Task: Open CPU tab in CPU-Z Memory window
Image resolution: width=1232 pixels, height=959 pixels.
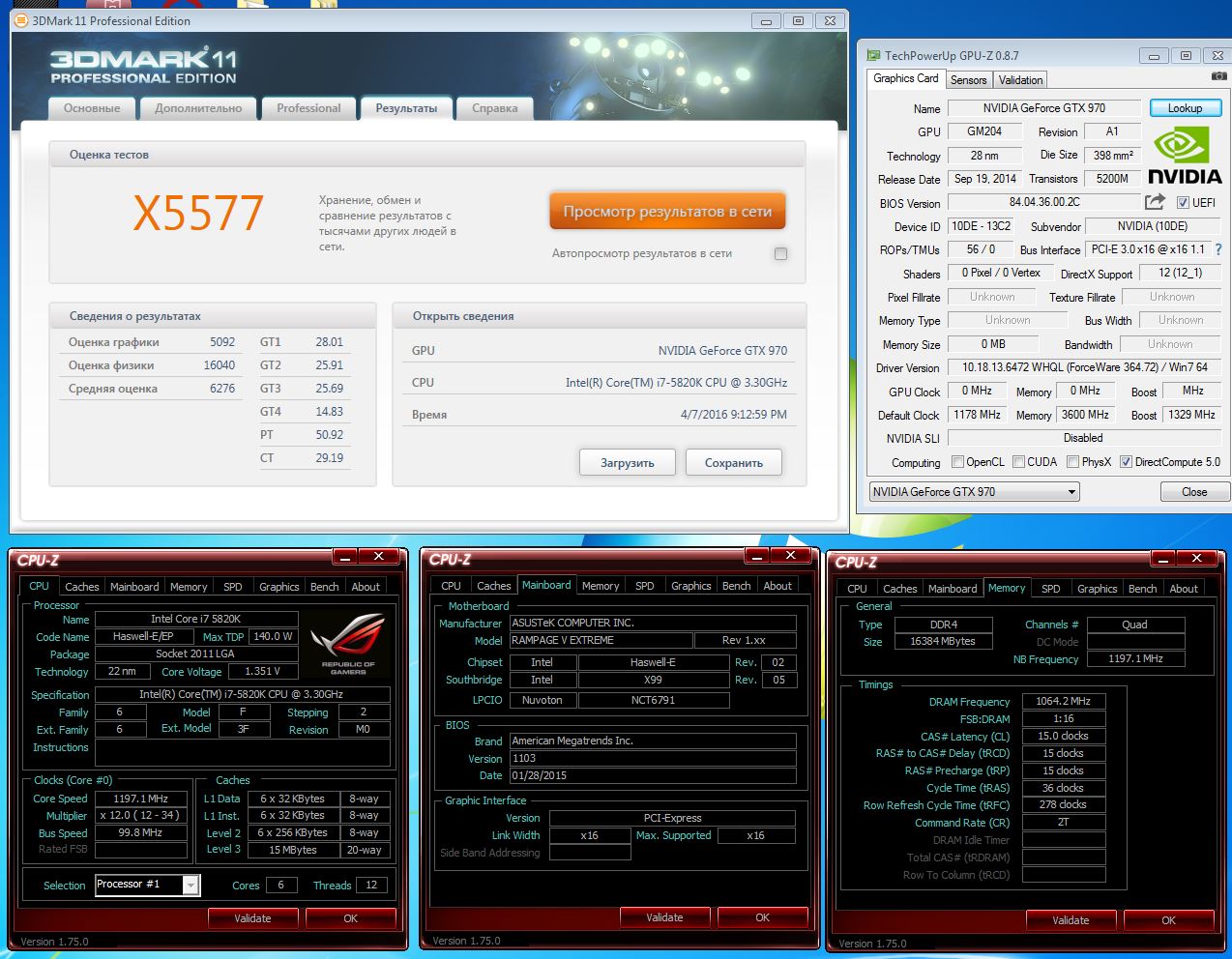Action: pyautogui.click(x=857, y=589)
